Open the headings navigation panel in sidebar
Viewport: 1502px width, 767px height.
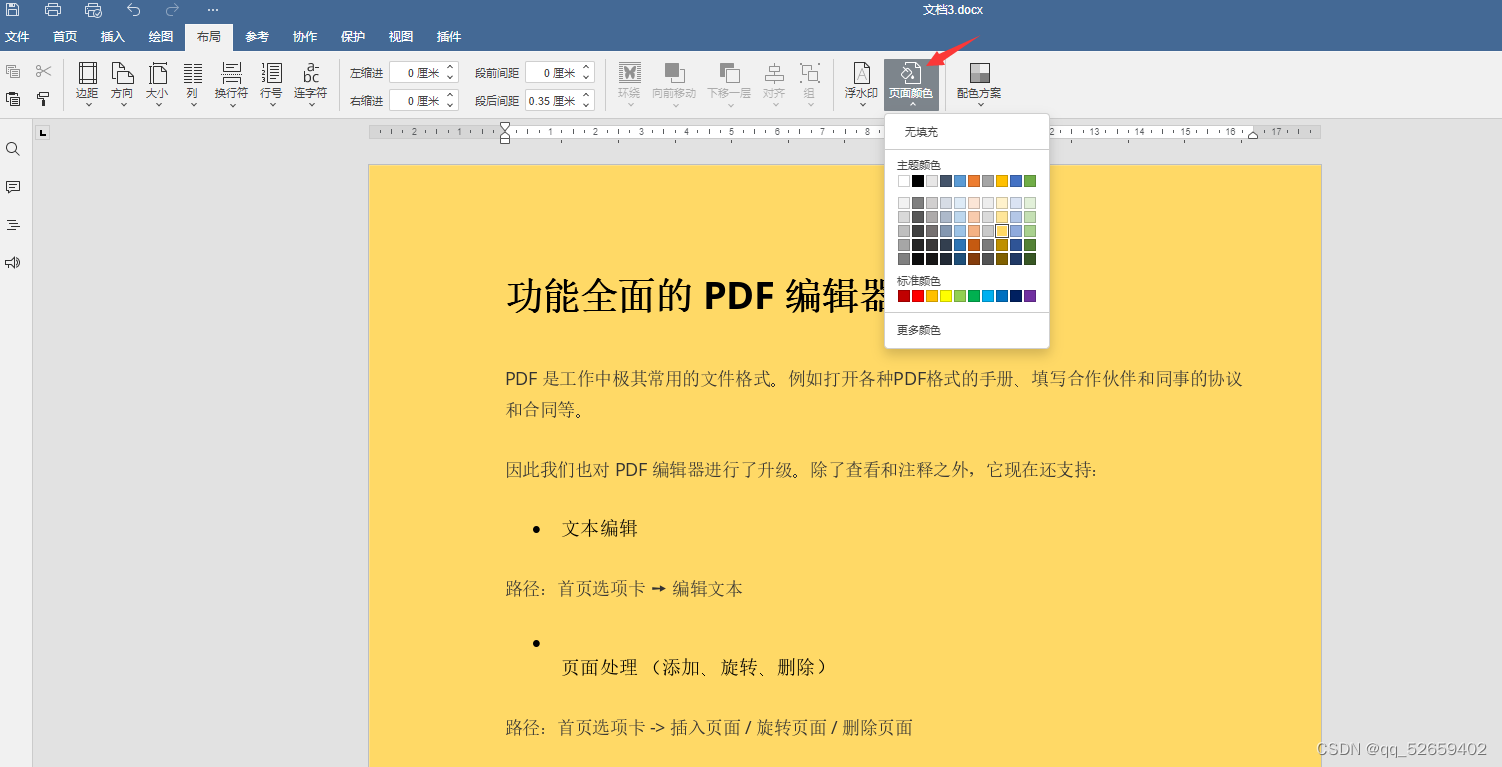click(x=13, y=225)
